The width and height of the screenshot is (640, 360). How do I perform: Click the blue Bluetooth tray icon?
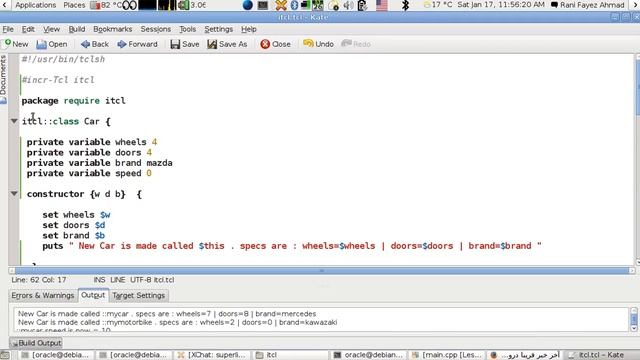click(x=294, y=5)
